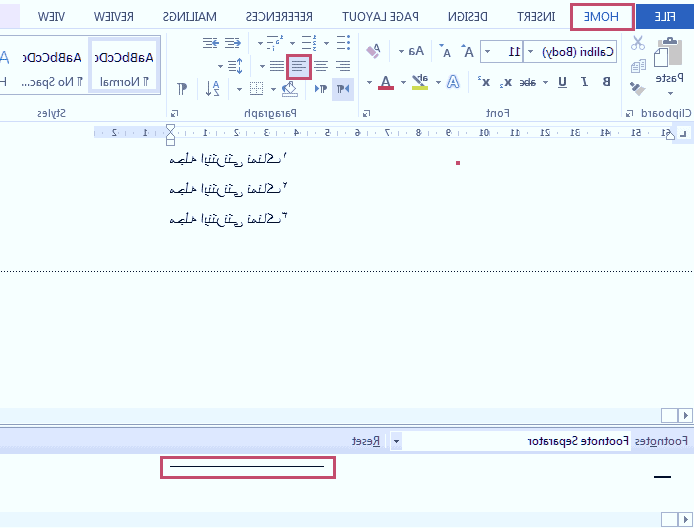This screenshot has height=528, width=694.
Task: Click the Grow Font icon
Action: coord(467,52)
